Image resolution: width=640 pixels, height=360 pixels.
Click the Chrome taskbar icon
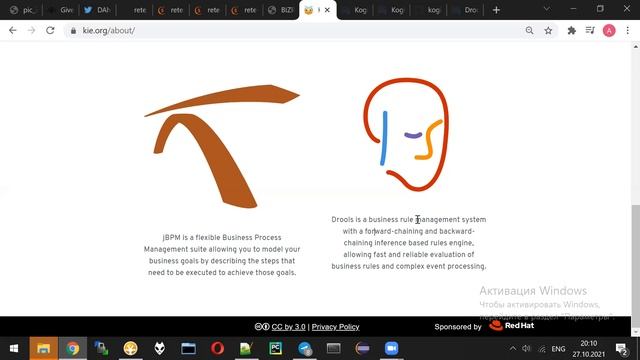point(73,349)
